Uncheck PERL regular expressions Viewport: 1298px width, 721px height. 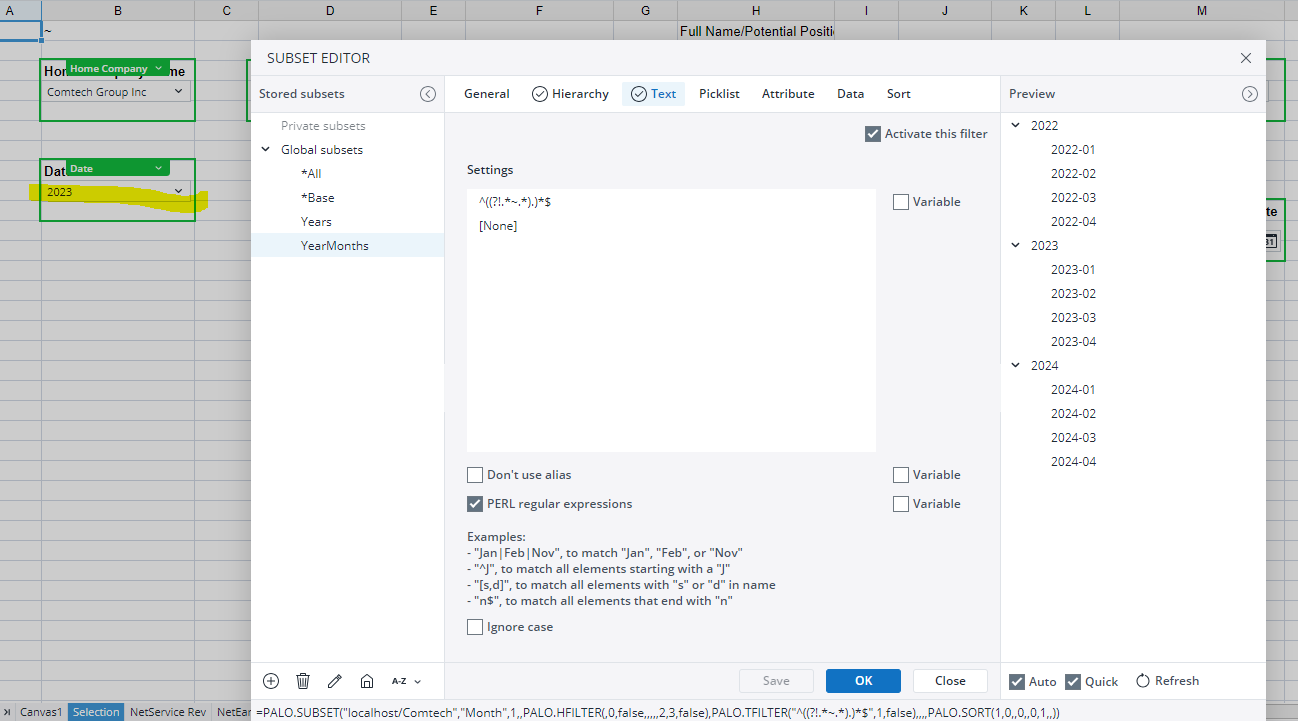pyautogui.click(x=475, y=504)
